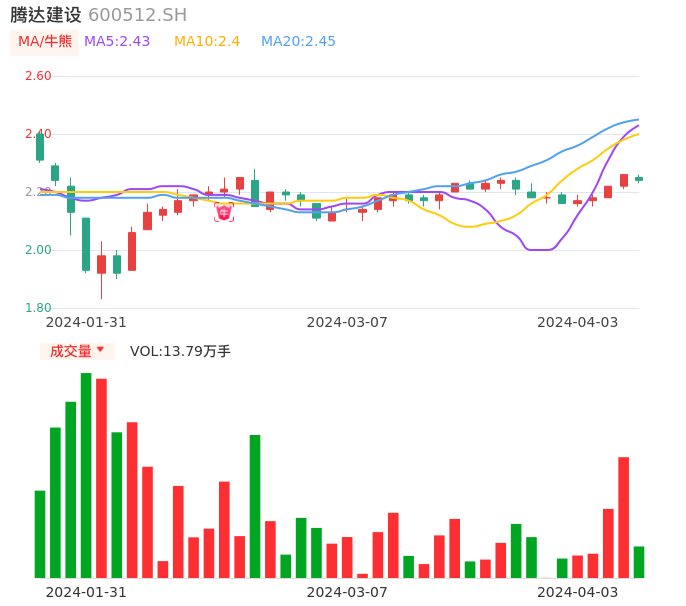
Task: Select the last green volume bar on right
Action: coord(639,562)
